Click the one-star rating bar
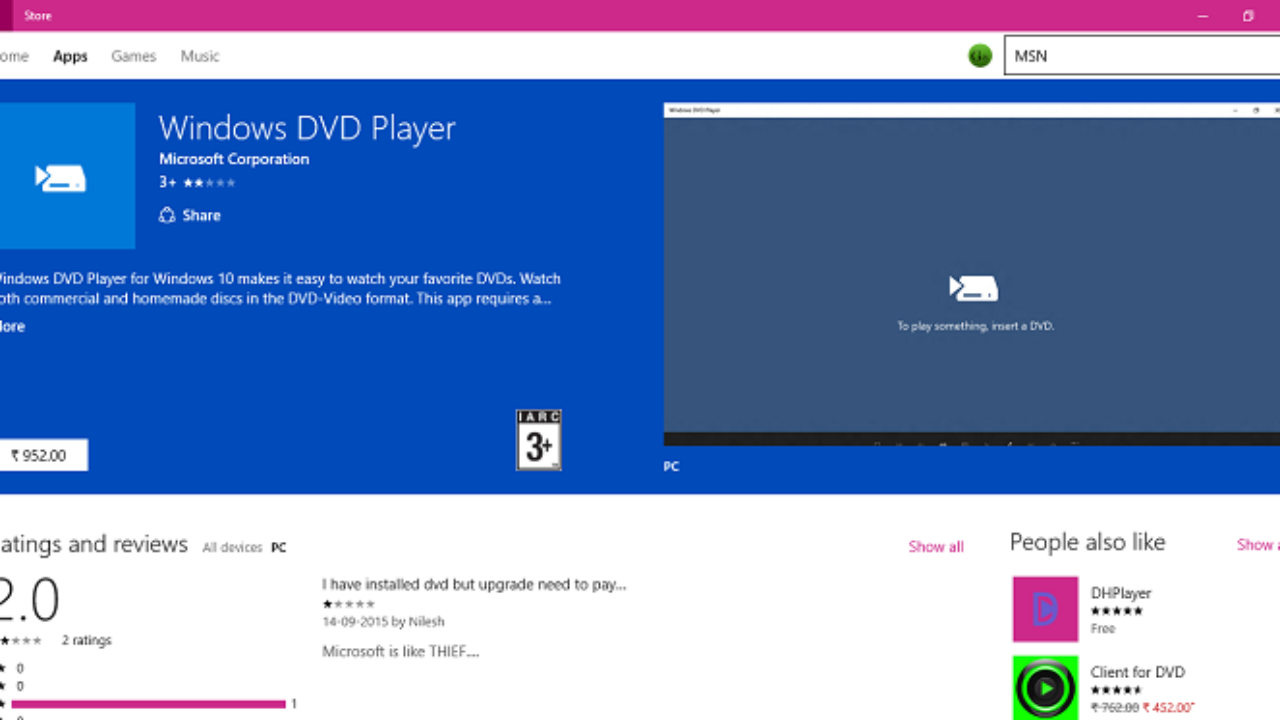The width and height of the screenshot is (1280, 720). point(148,704)
